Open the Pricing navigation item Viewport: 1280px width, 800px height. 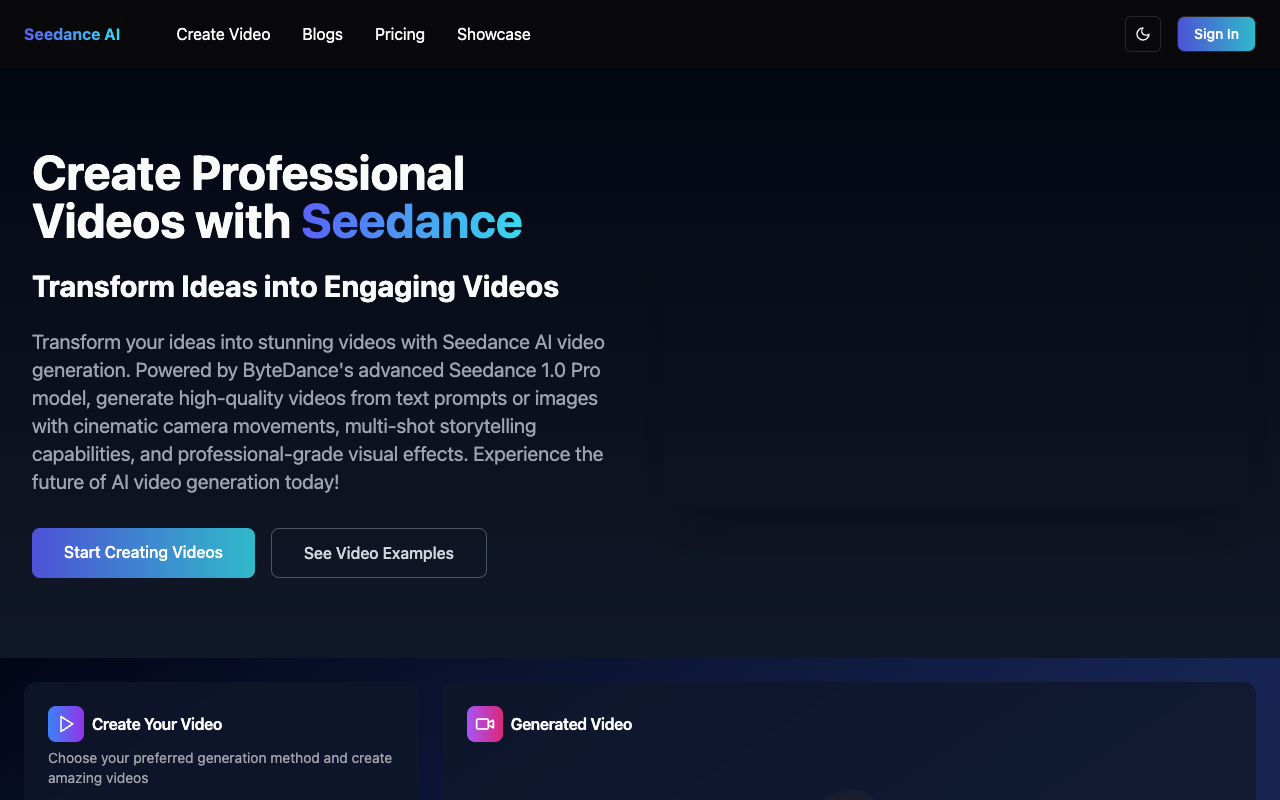[400, 34]
